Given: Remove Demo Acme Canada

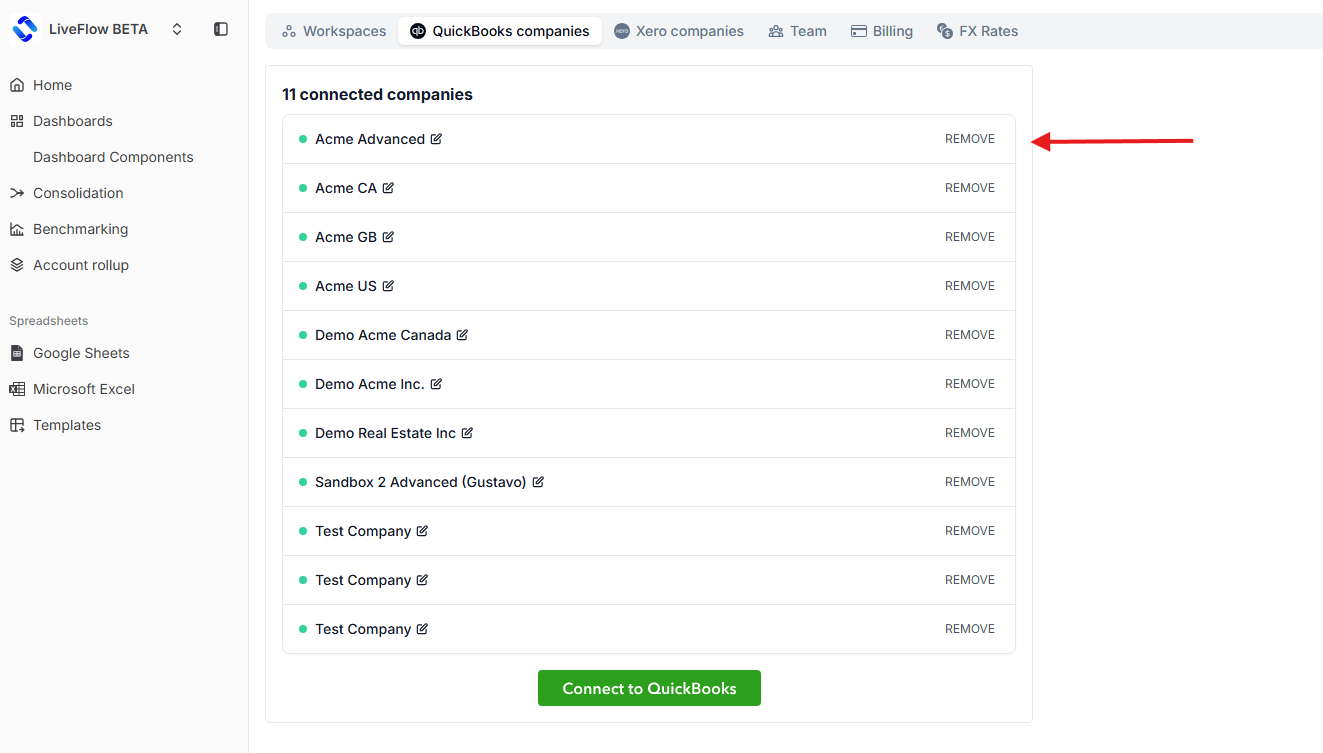Looking at the screenshot, I should coord(970,335).
